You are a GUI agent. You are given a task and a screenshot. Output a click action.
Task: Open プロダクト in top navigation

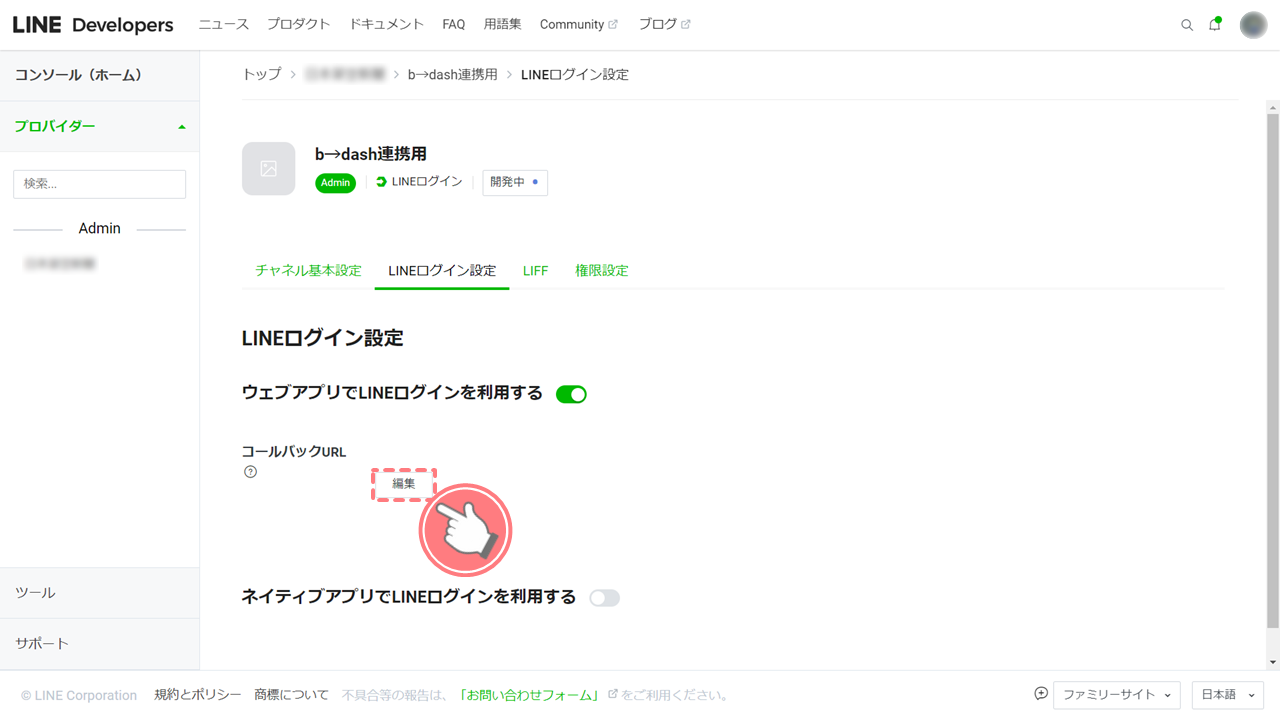[x=298, y=24]
